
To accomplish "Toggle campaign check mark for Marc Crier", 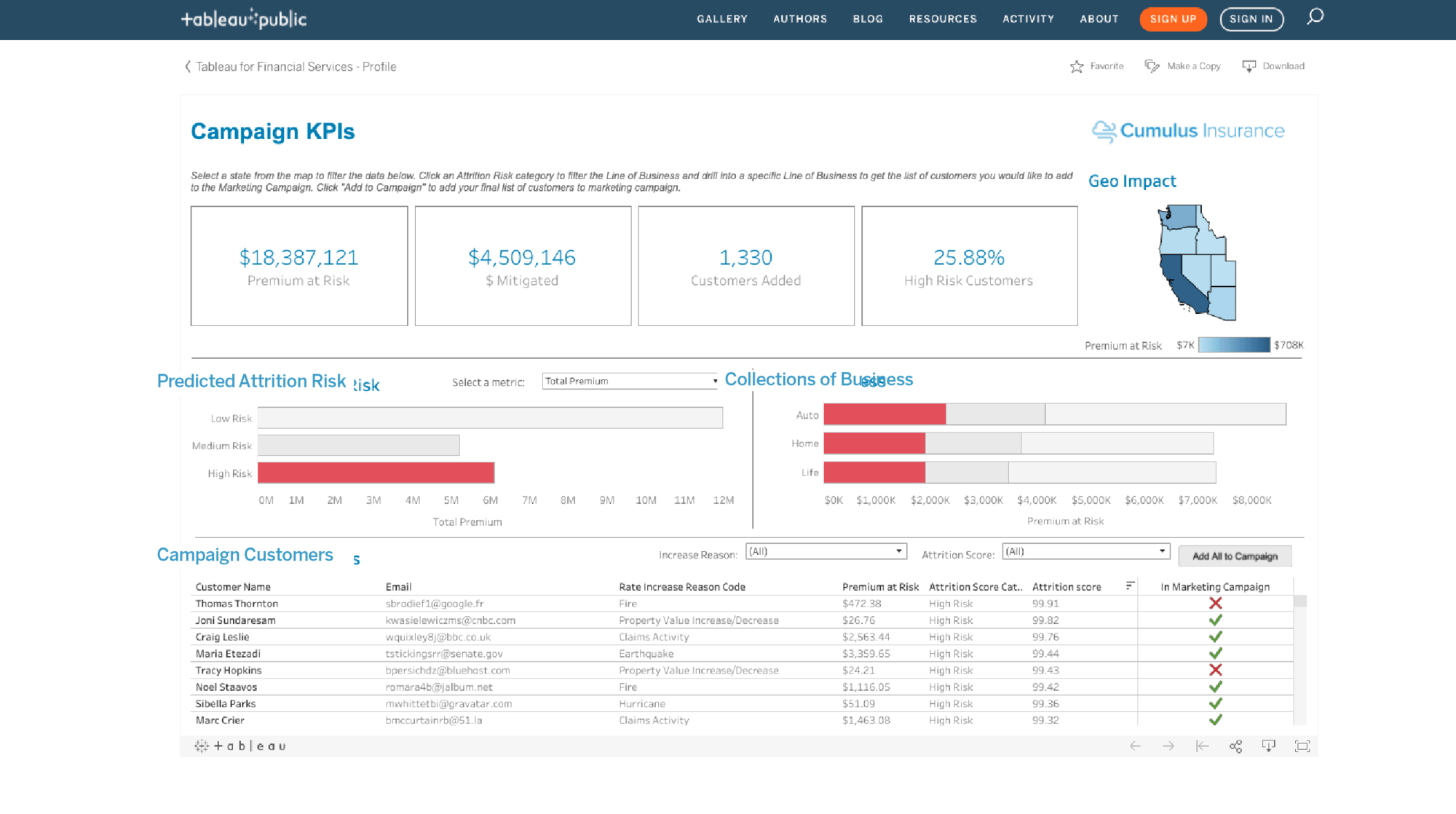I will click(x=1215, y=720).
